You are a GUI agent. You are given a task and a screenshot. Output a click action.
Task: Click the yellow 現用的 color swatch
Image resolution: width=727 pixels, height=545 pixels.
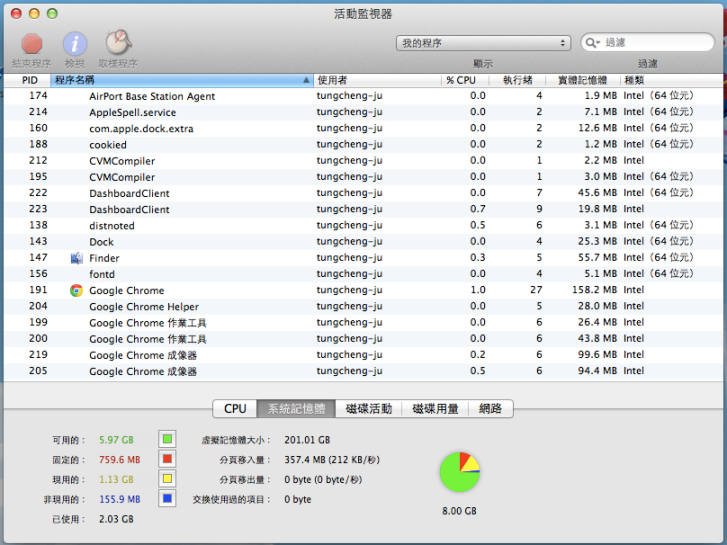(x=167, y=479)
